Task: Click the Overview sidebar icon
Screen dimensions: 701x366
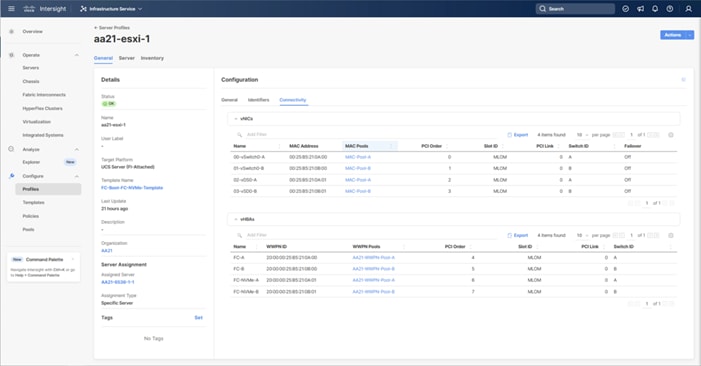Action: click(12, 32)
